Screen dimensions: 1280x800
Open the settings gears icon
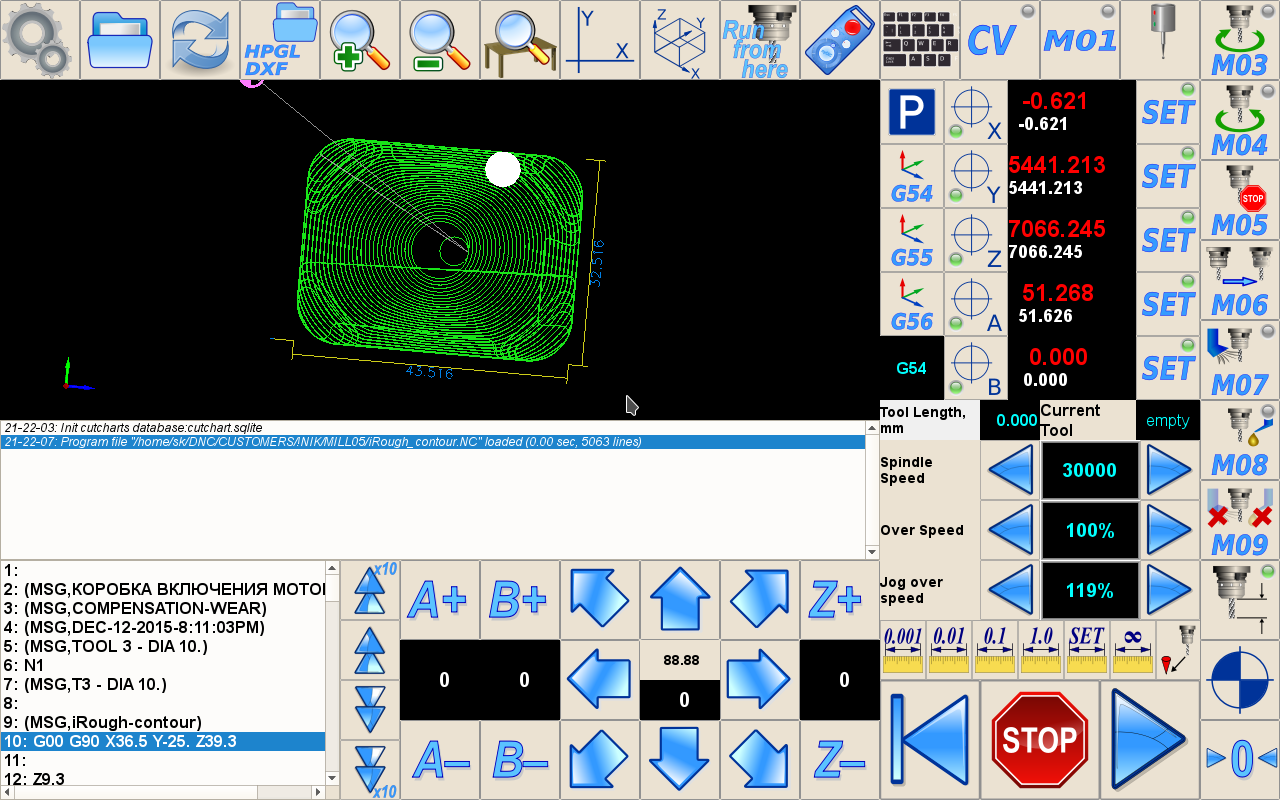point(39,39)
